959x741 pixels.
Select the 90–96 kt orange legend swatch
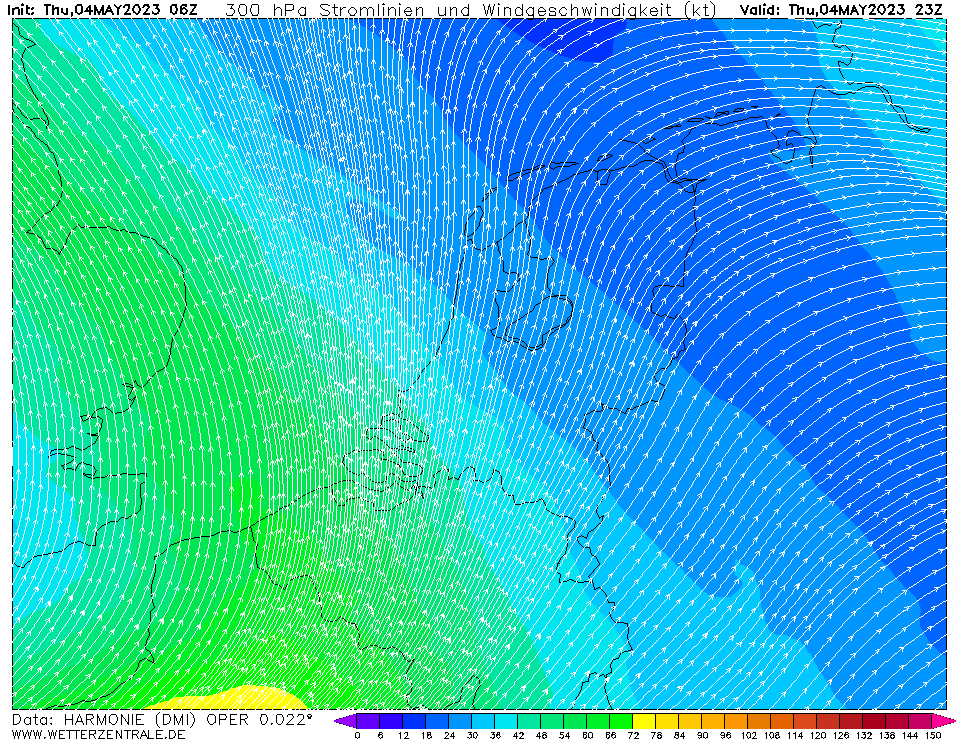[x=714, y=721]
